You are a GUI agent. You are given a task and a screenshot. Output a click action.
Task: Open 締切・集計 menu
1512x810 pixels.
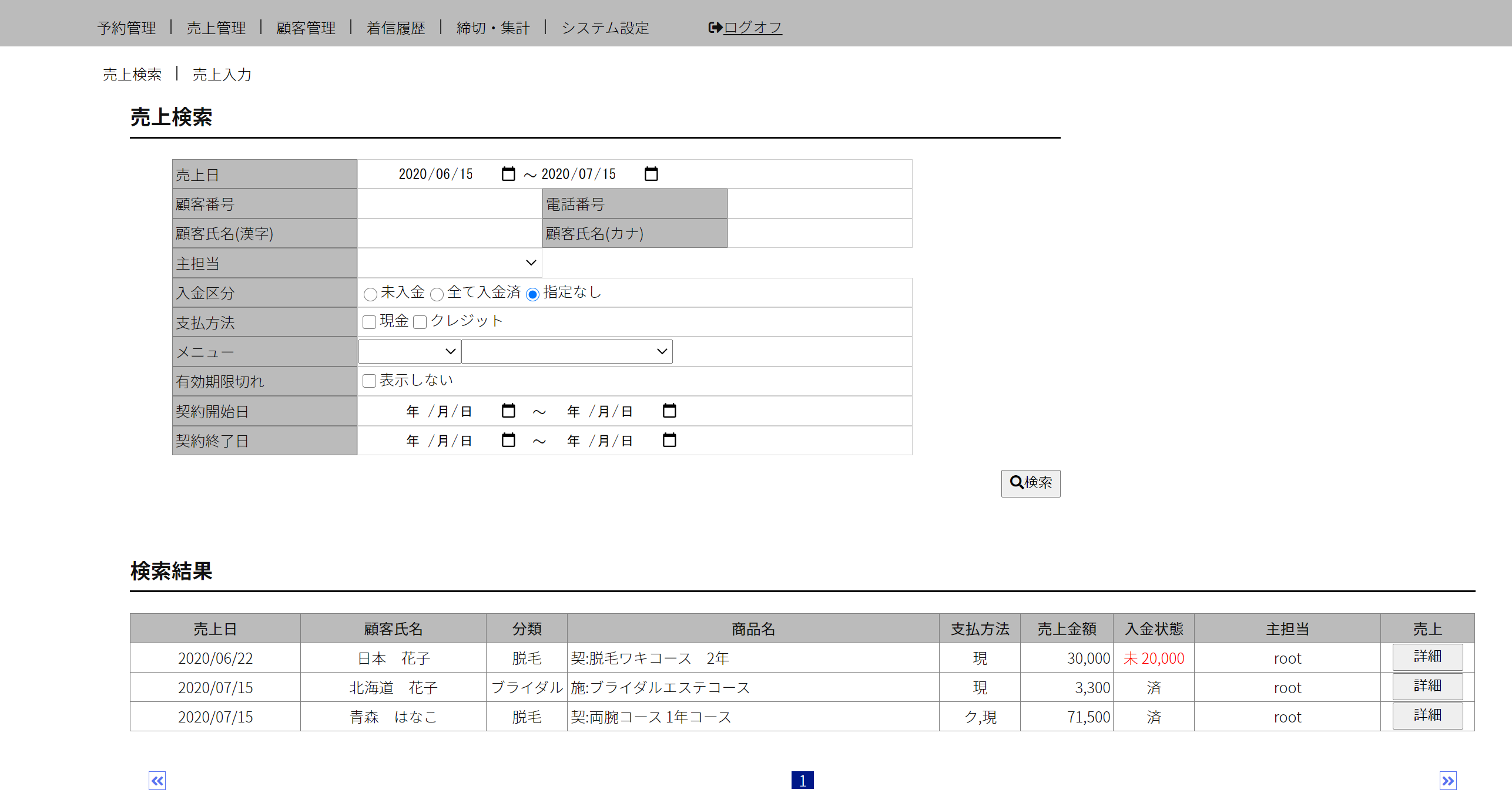493,28
